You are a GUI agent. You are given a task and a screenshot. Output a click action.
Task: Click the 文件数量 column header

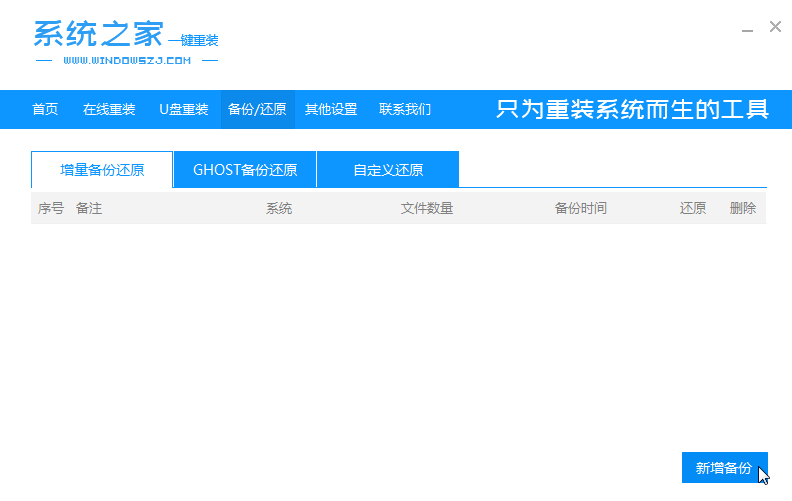click(427, 208)
